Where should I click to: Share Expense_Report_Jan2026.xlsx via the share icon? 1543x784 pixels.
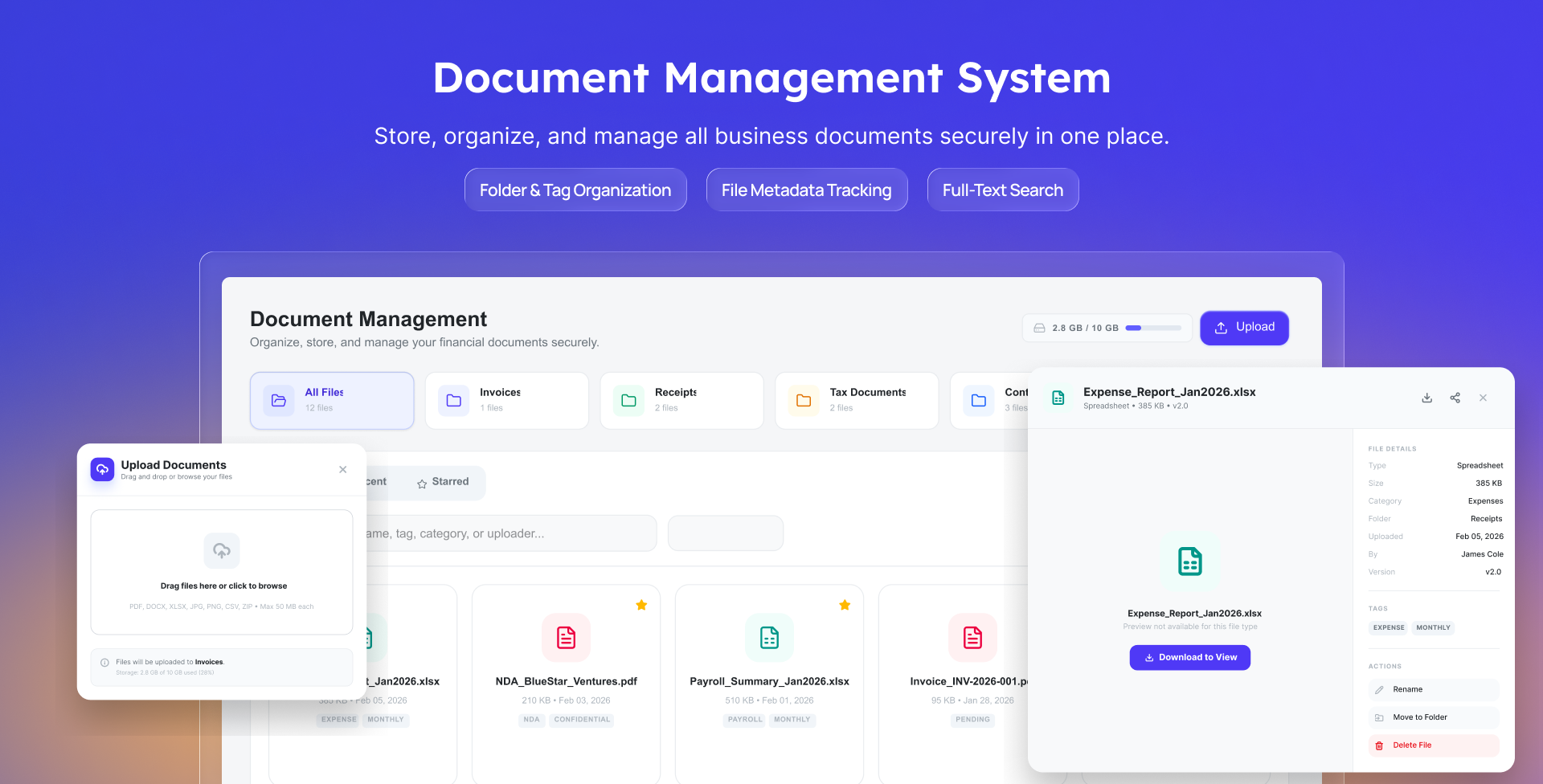coord(1455,398)
